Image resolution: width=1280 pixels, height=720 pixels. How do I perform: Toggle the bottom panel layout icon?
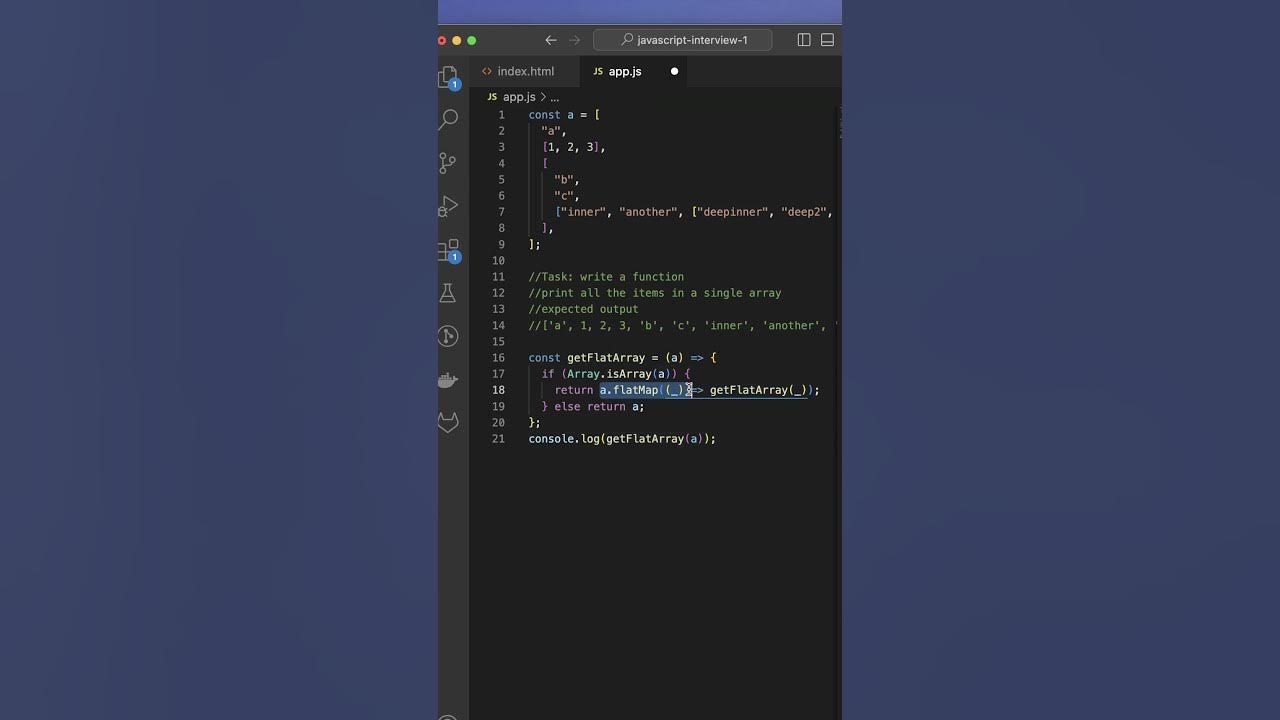pos(827,40)
